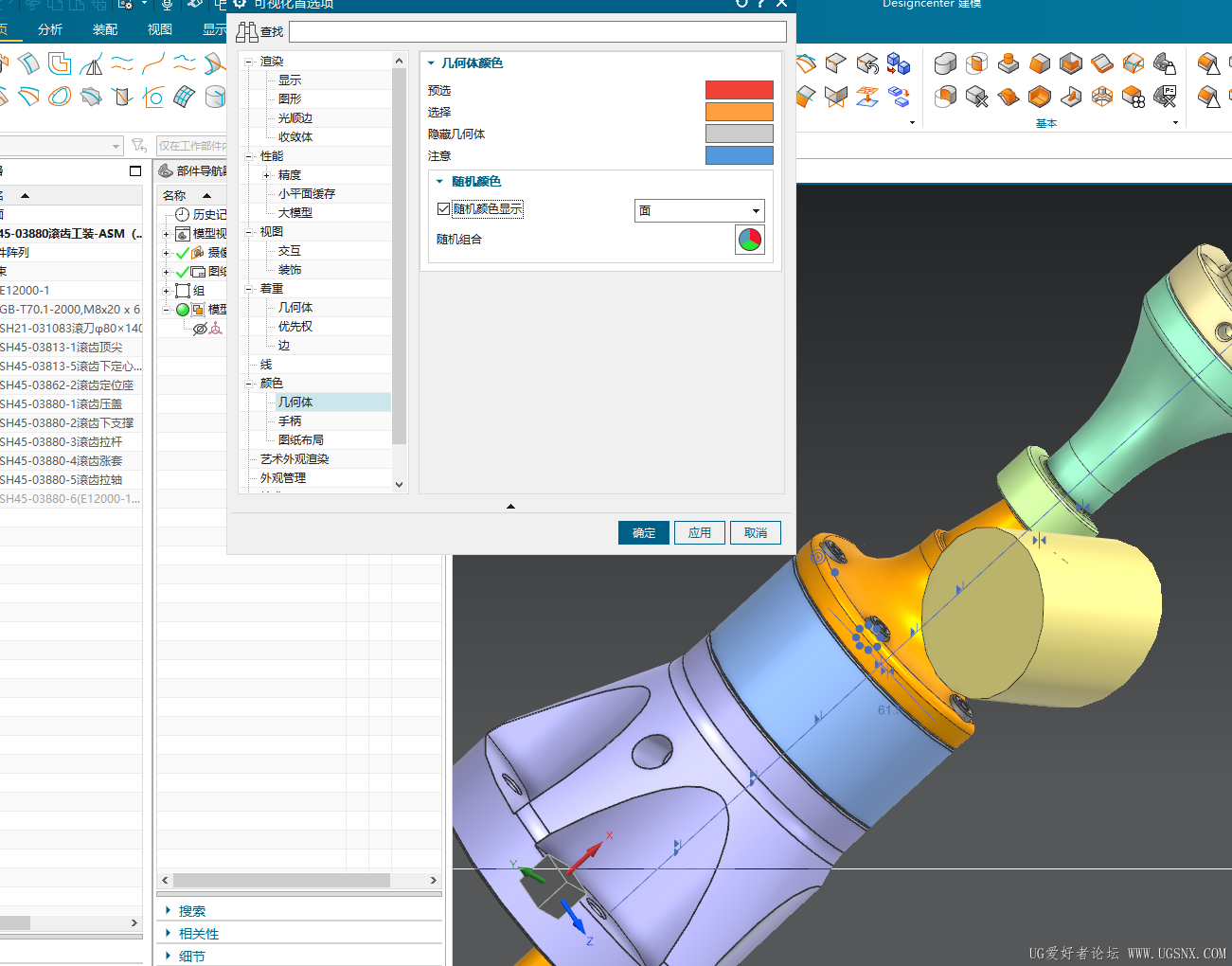Click the red 预选 color swatch
1232x966 pixels.
(739, 90)
